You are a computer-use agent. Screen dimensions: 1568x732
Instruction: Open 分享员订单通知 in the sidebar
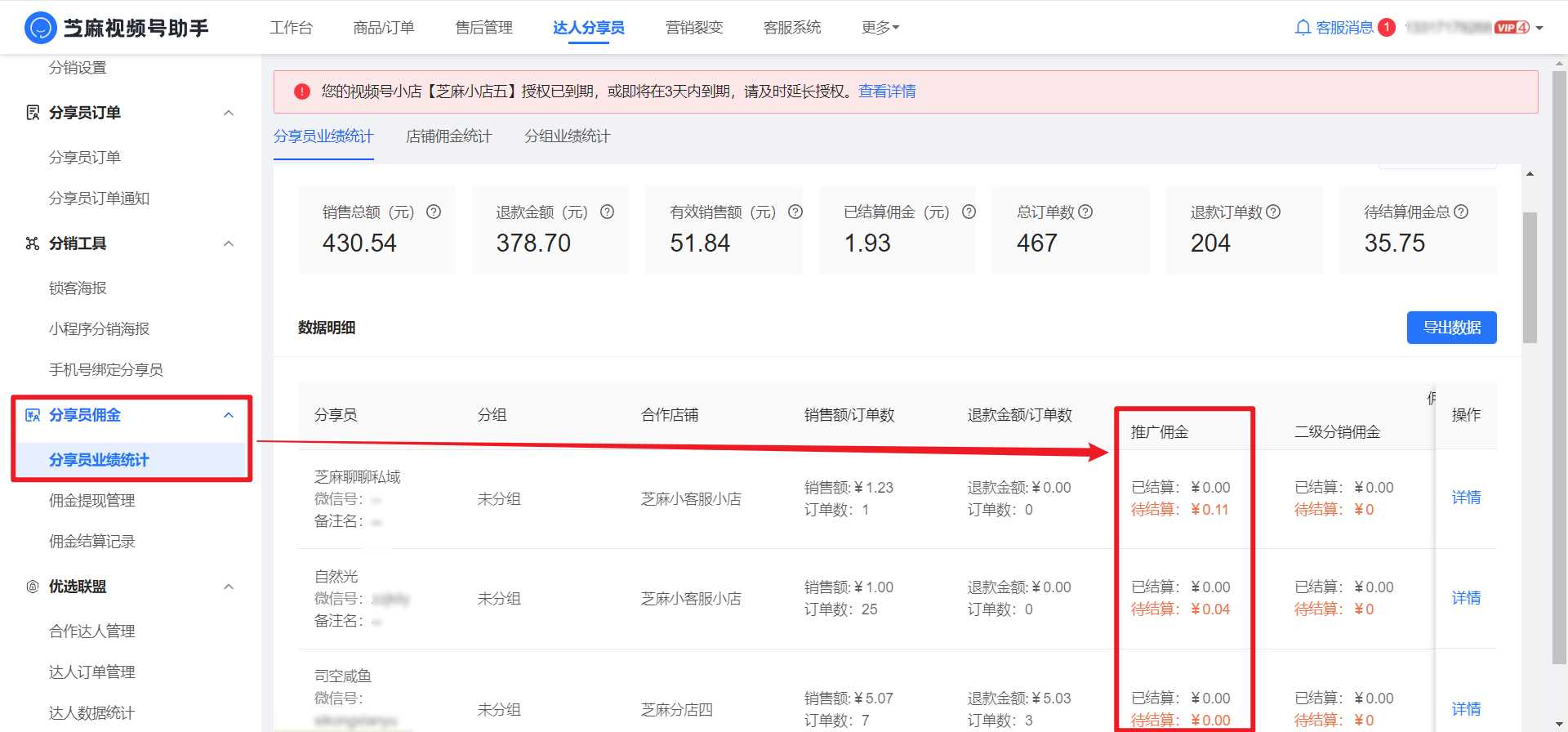(99, 199)
